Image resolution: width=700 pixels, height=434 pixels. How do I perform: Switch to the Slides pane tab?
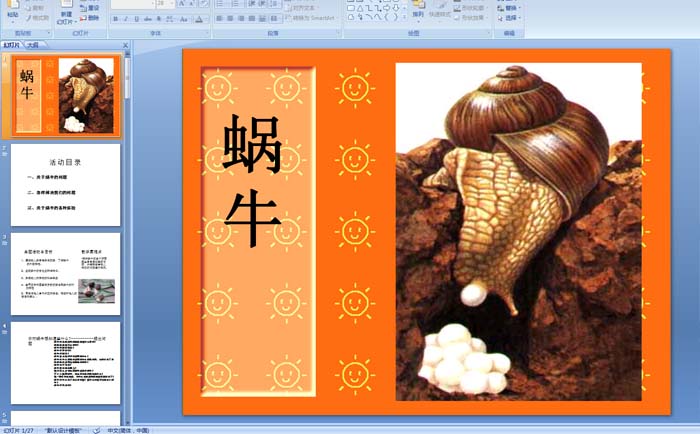11,45
